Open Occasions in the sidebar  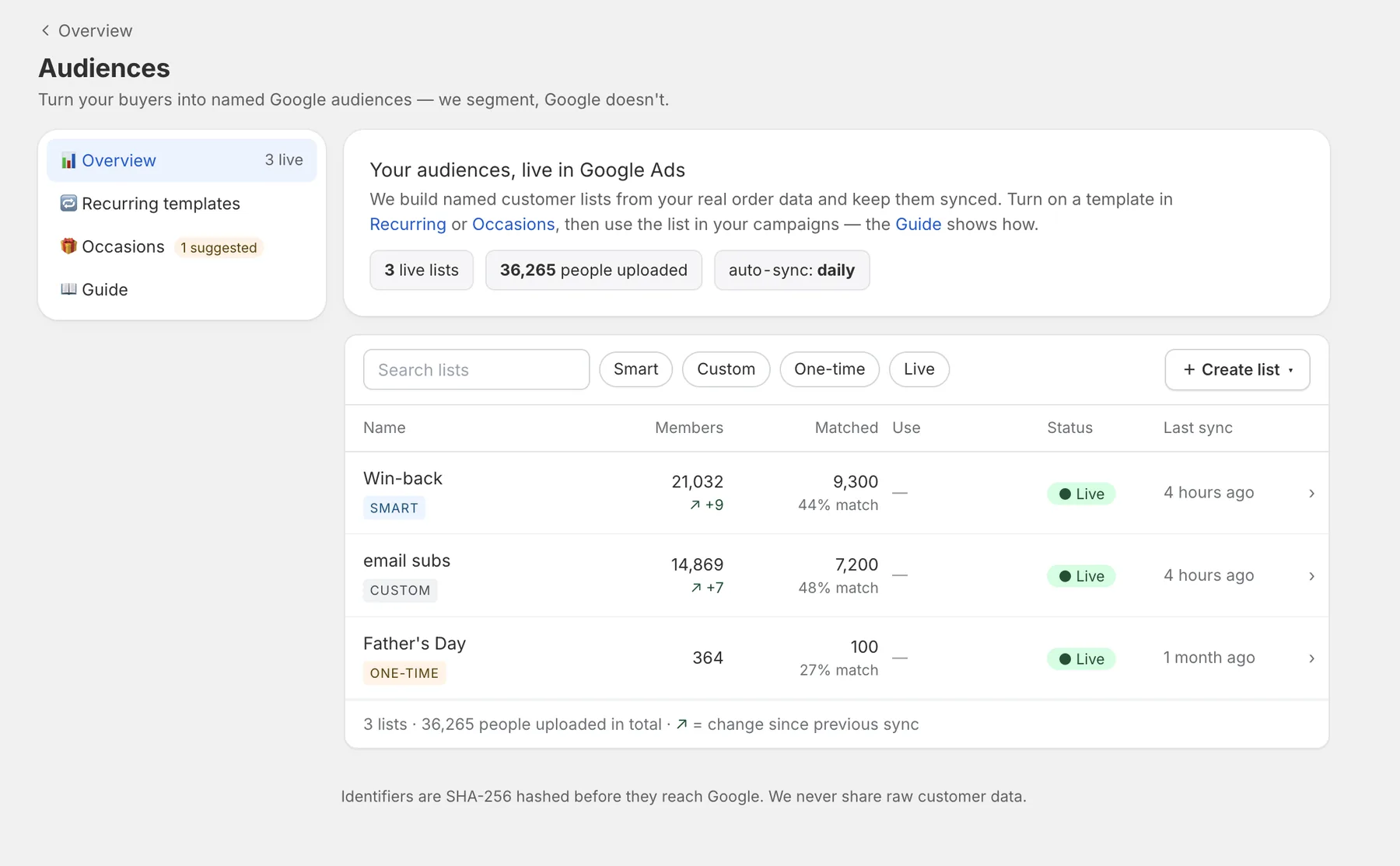pos(182,246)
